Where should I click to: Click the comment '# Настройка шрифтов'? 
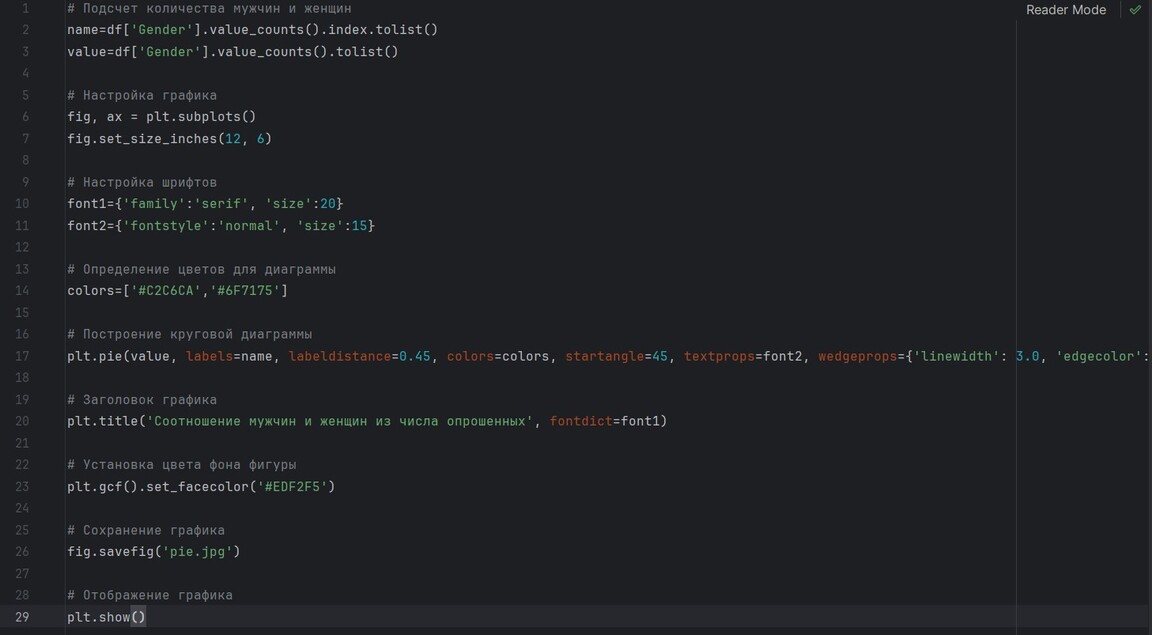(142, 182)
